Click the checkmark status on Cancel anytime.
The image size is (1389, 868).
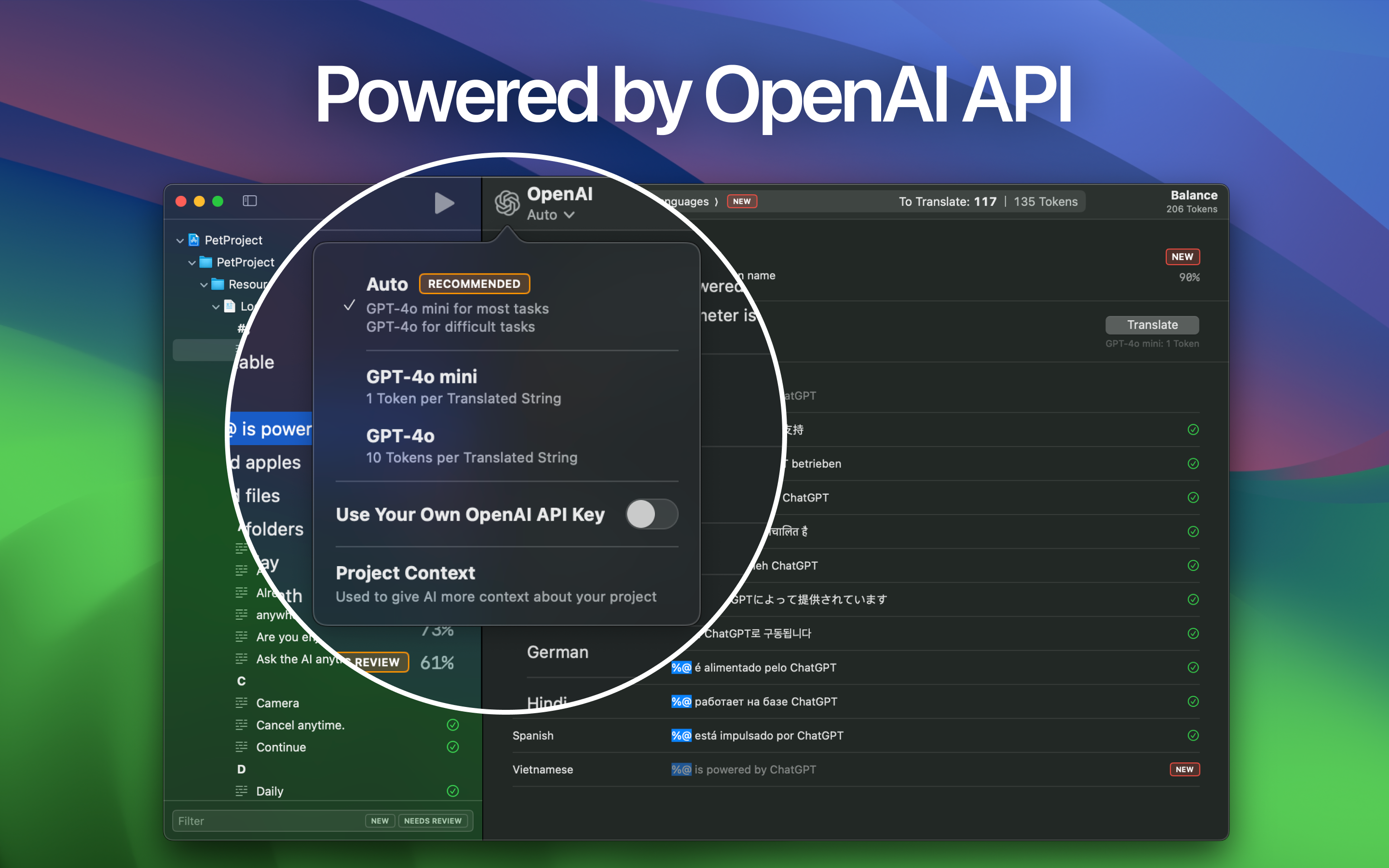(x=453, y=725)
